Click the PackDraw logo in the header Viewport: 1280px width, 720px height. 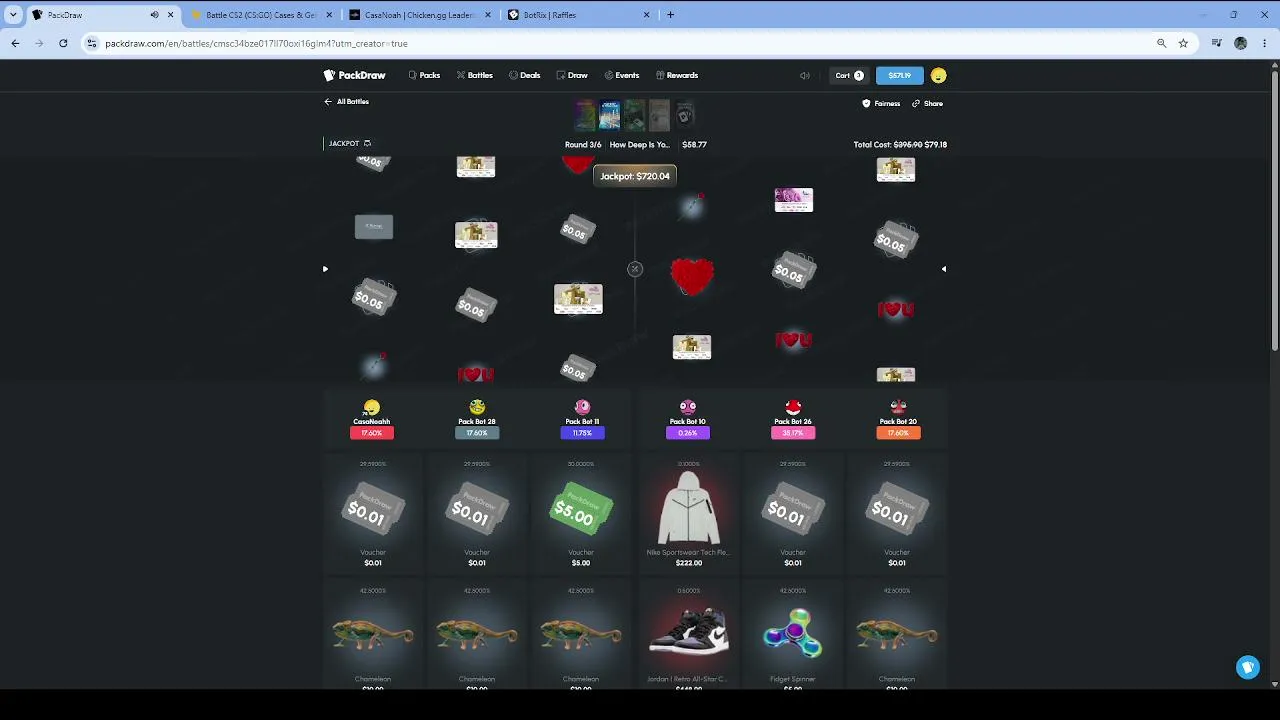(355, 75)
